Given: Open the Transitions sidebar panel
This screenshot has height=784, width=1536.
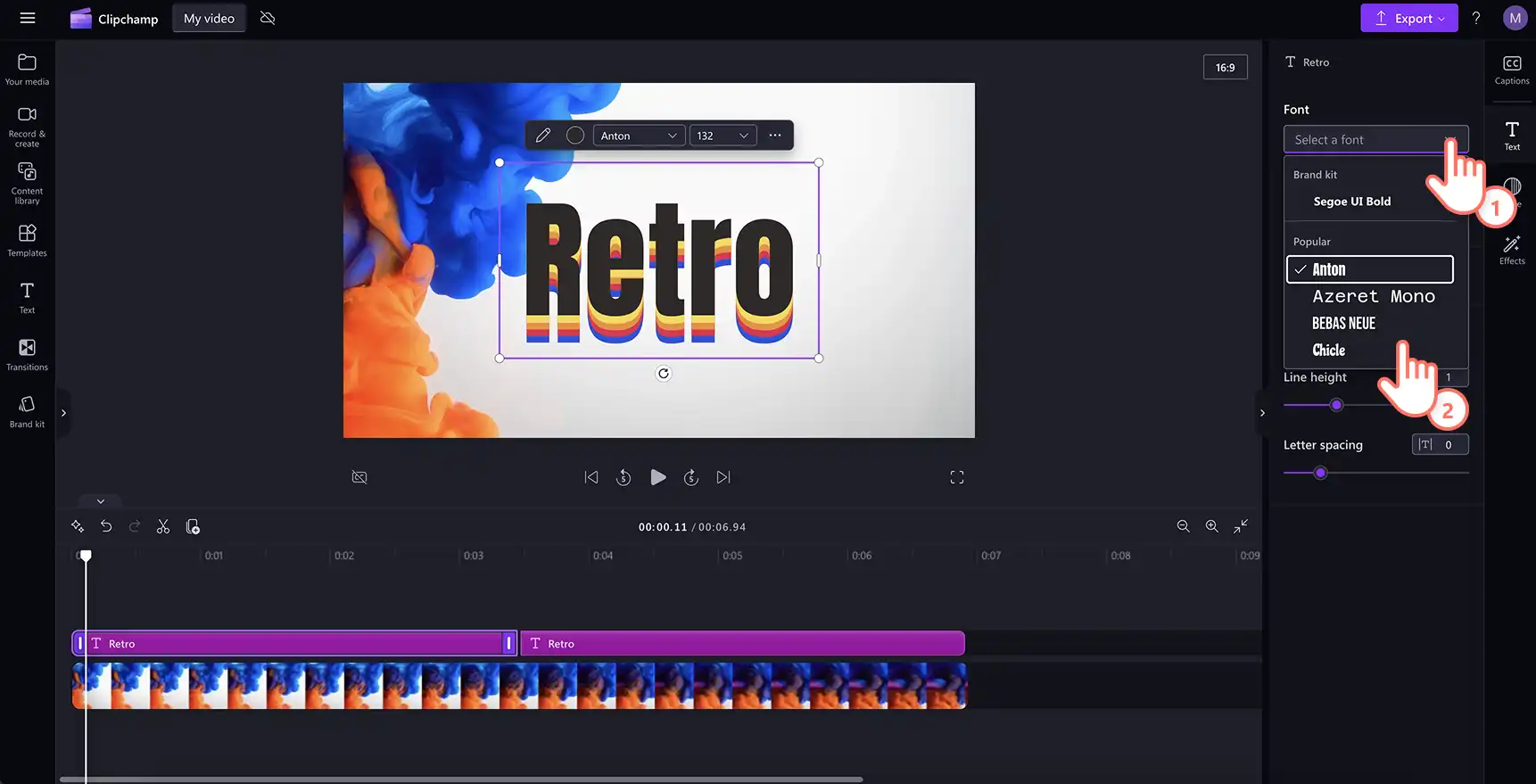Looking at the screenshot, I should coord(27,354).
